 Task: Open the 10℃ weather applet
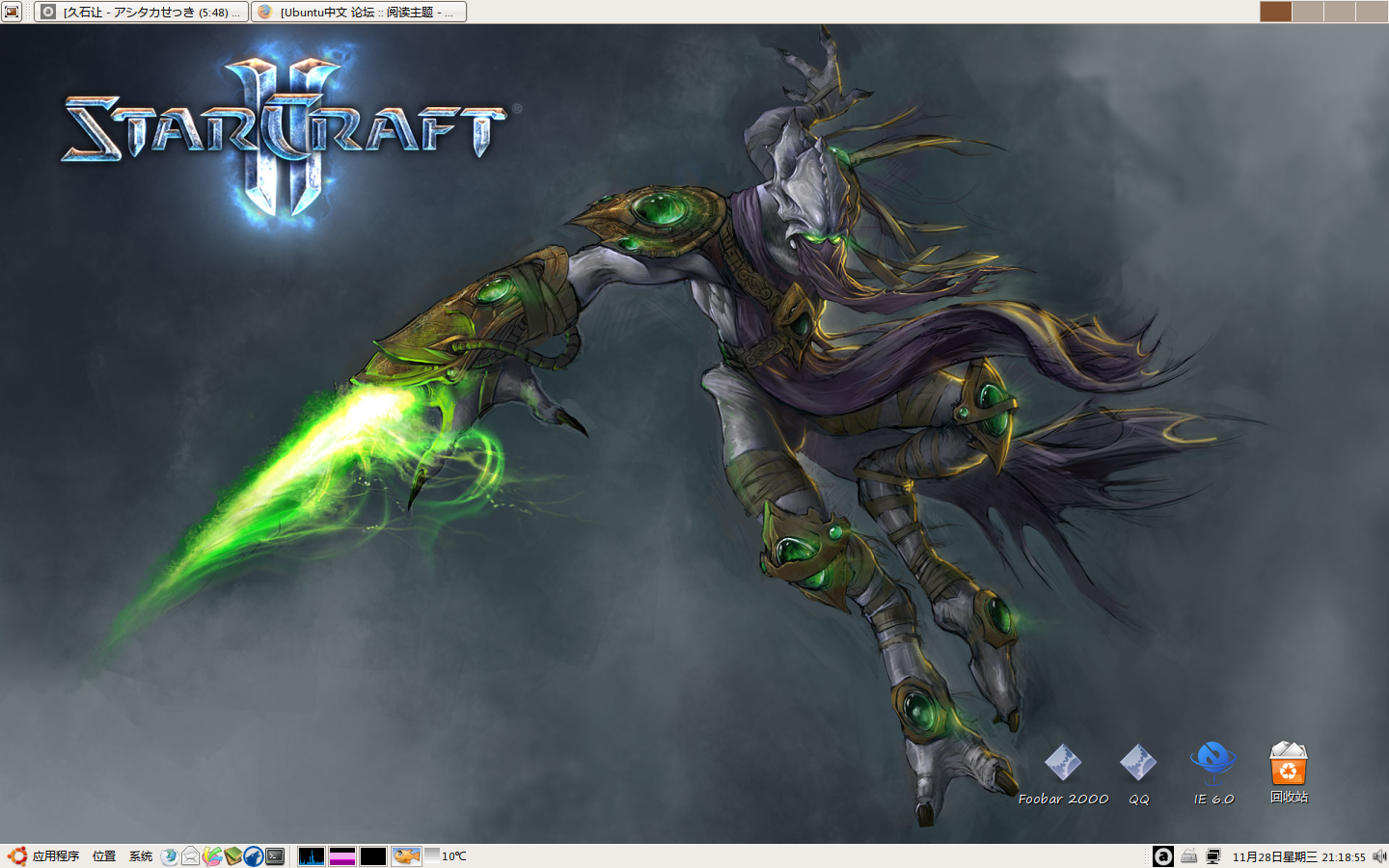coord(446,856)
